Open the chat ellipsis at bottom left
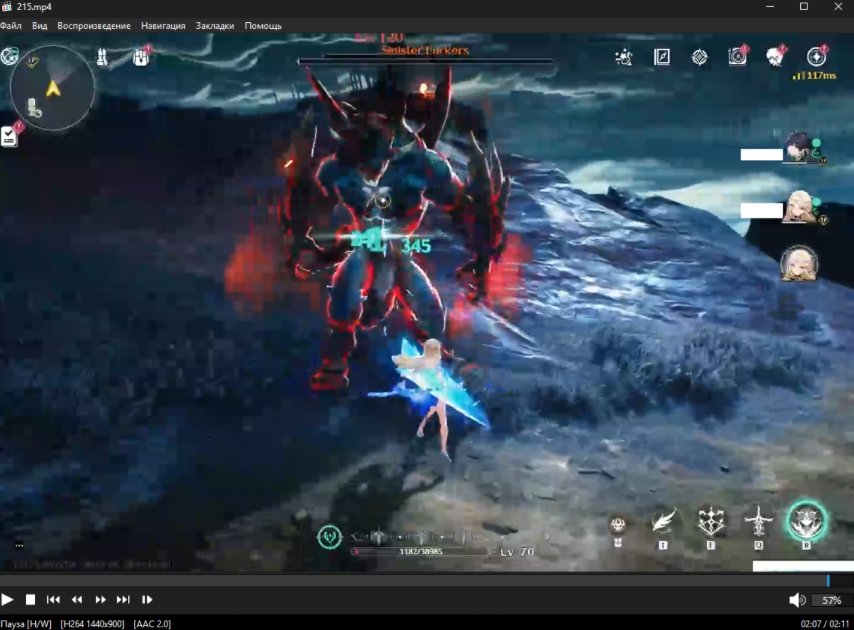This screenshot has width=854, height=630. (x=19, y=546)
